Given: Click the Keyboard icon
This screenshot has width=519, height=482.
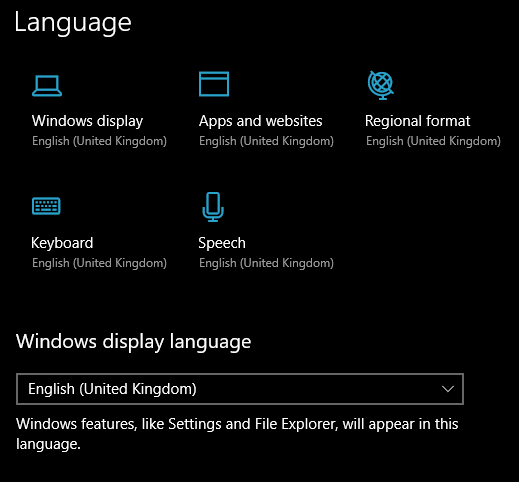Looking at the screenshot, I should pyautogui.click(x=46, y=206).
